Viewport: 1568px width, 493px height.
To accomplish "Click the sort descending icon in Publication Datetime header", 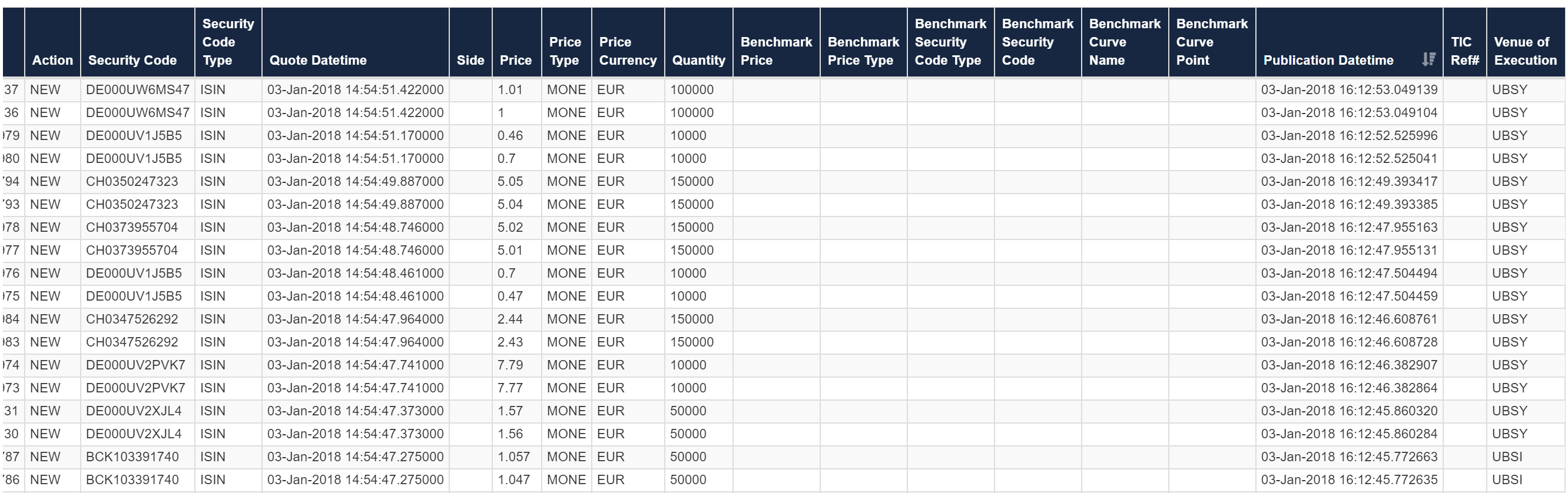I will (x=1428, y=59).
